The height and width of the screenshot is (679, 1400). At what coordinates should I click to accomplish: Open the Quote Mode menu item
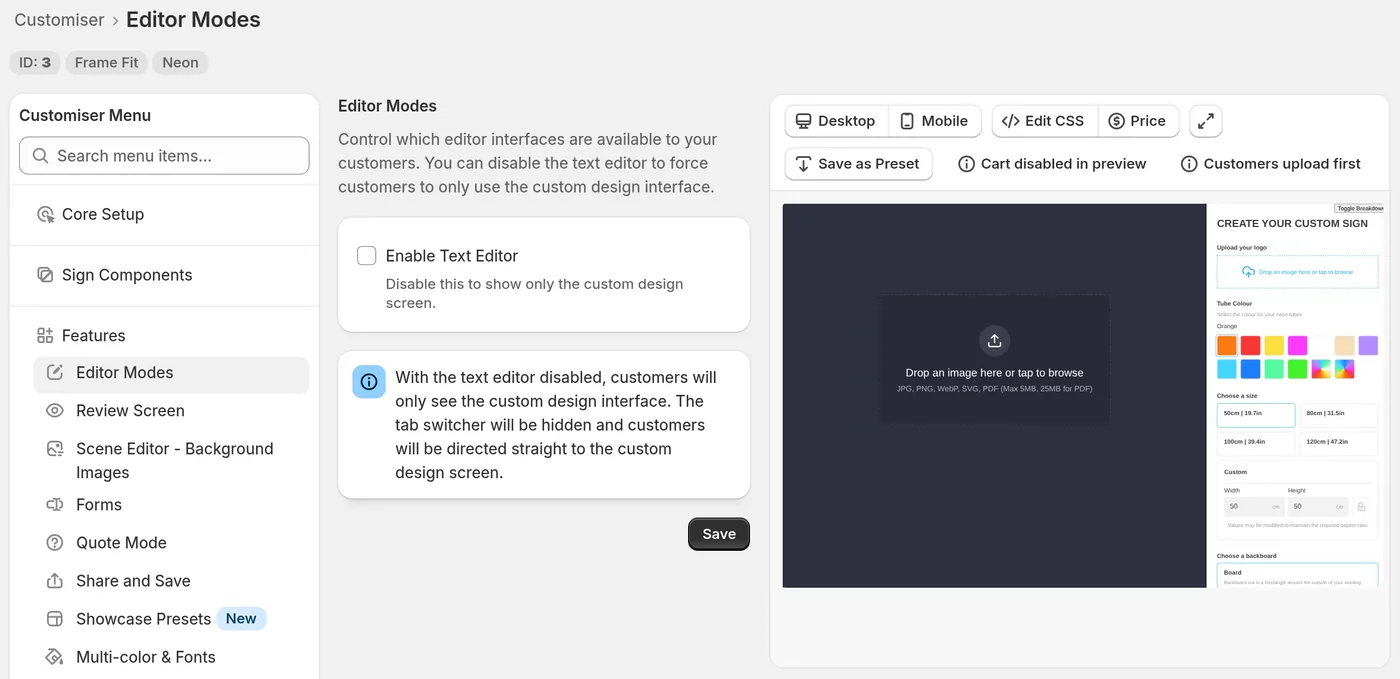pyautogui.click(x=171, y=543)
